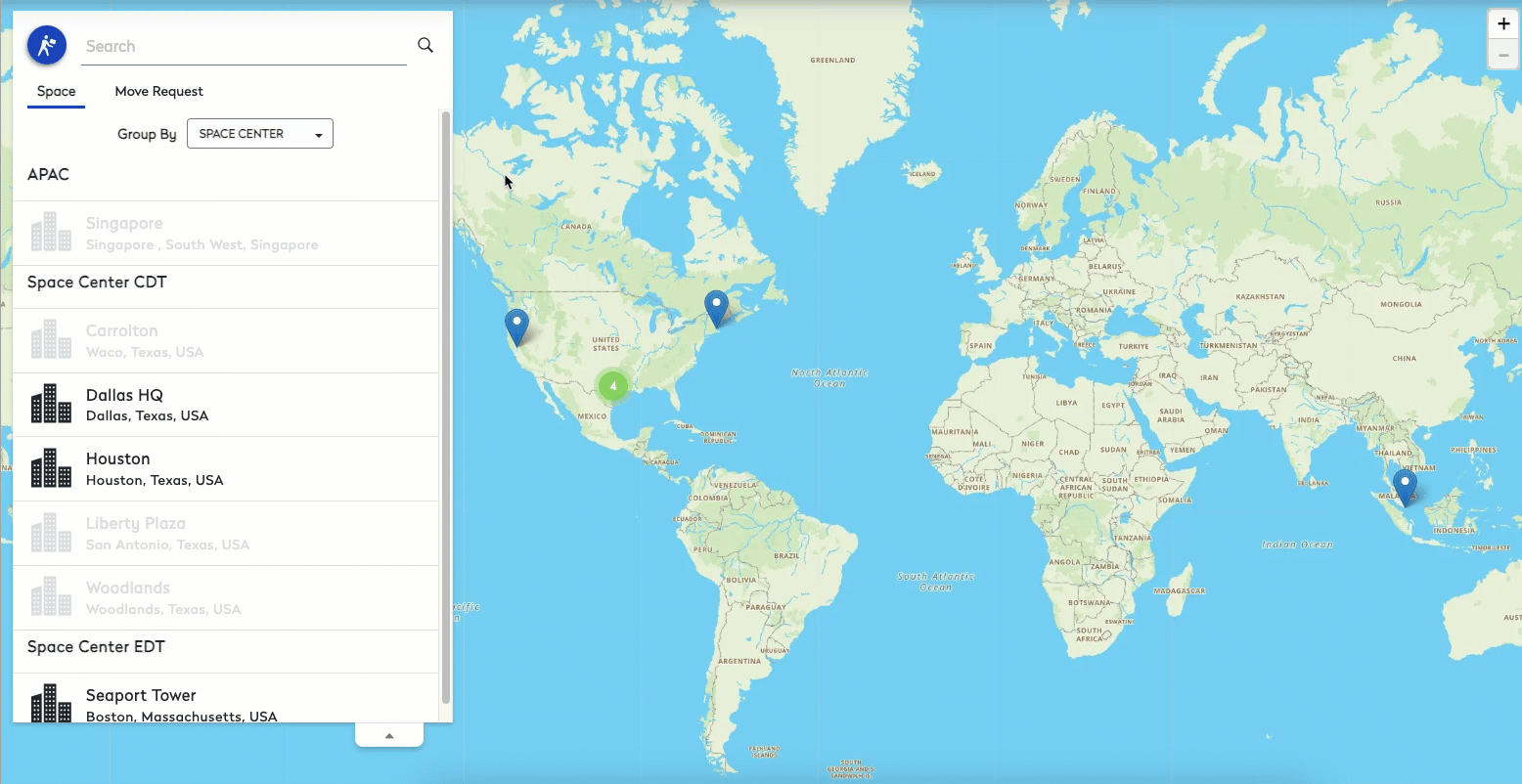Zoom in the map with plus button
1522x784 pixels.
(1503, 24)
